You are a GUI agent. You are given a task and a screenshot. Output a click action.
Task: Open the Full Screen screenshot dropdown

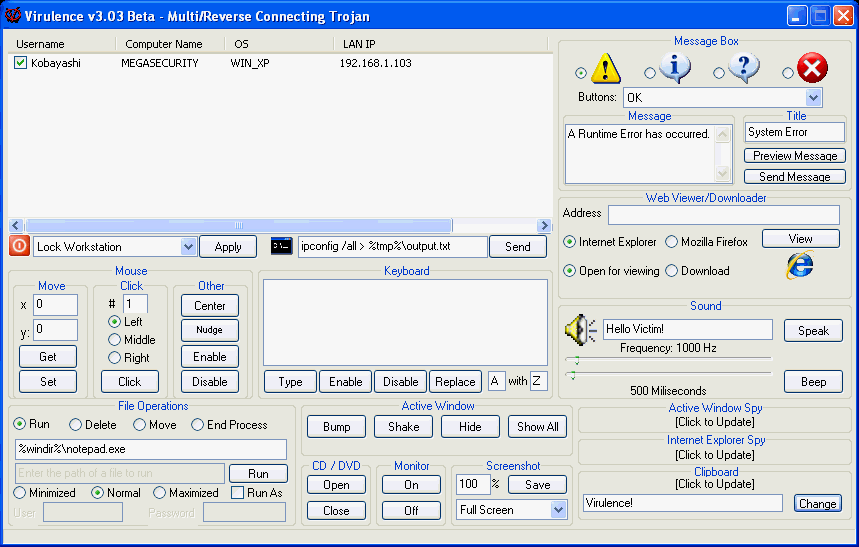click(558, 510)
